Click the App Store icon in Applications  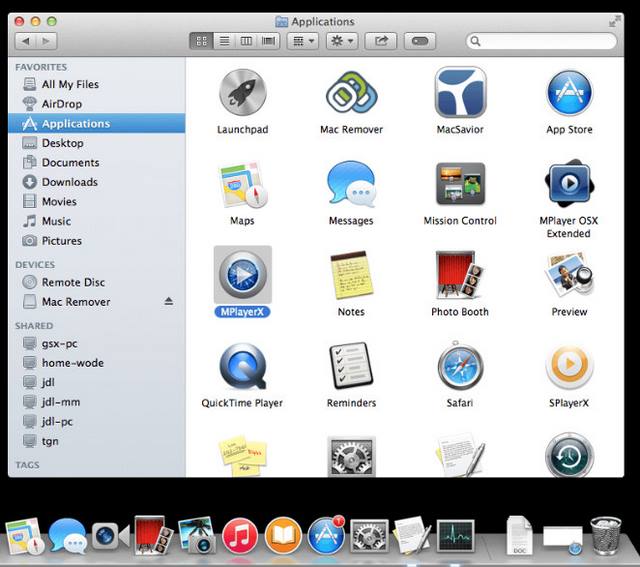click(x=569, y=93)
